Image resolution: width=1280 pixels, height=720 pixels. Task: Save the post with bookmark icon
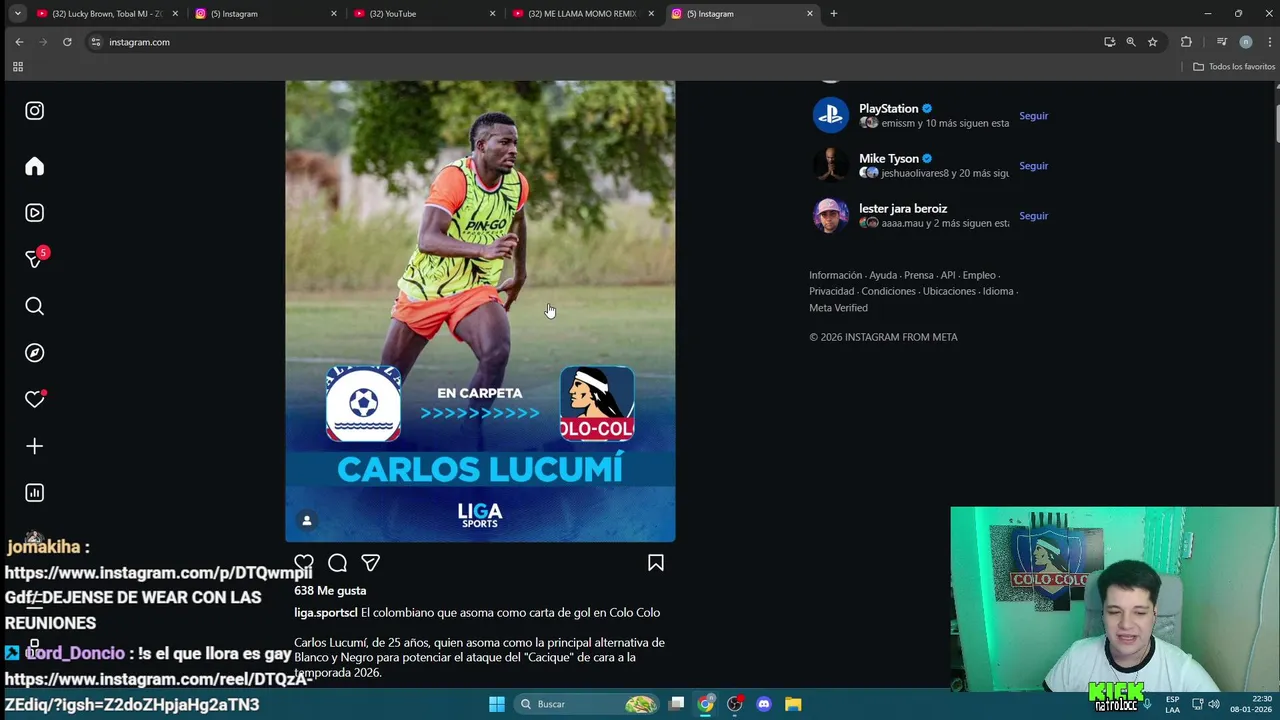point(656,563)
